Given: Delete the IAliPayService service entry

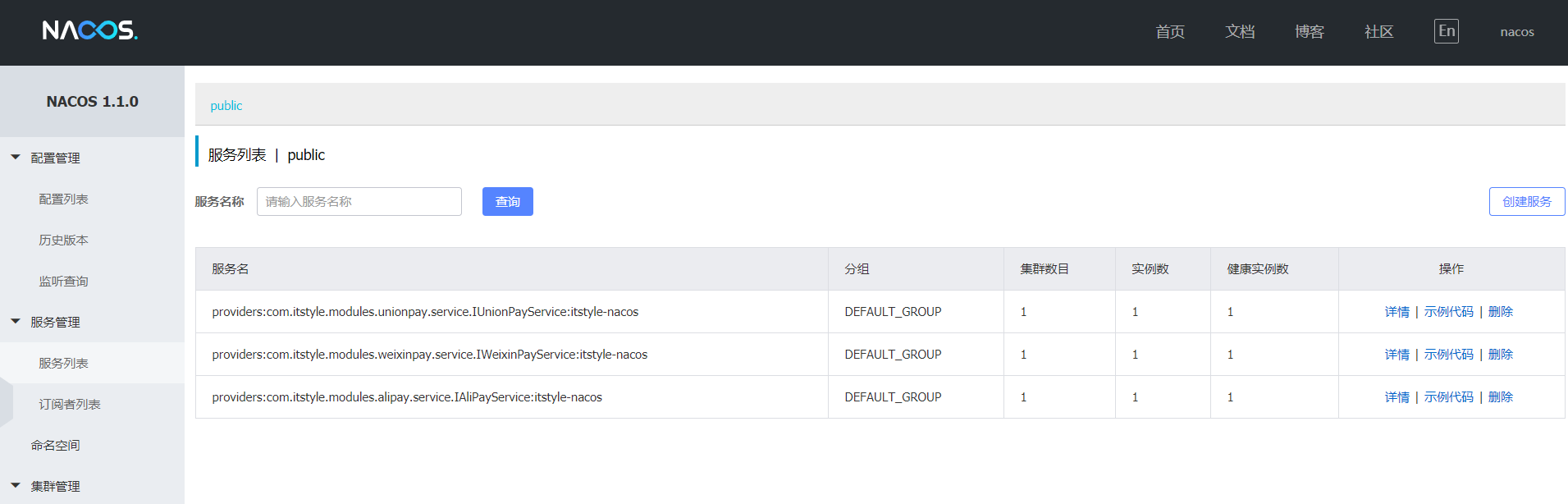Looking at the screenshot, I should [1500, 397].
